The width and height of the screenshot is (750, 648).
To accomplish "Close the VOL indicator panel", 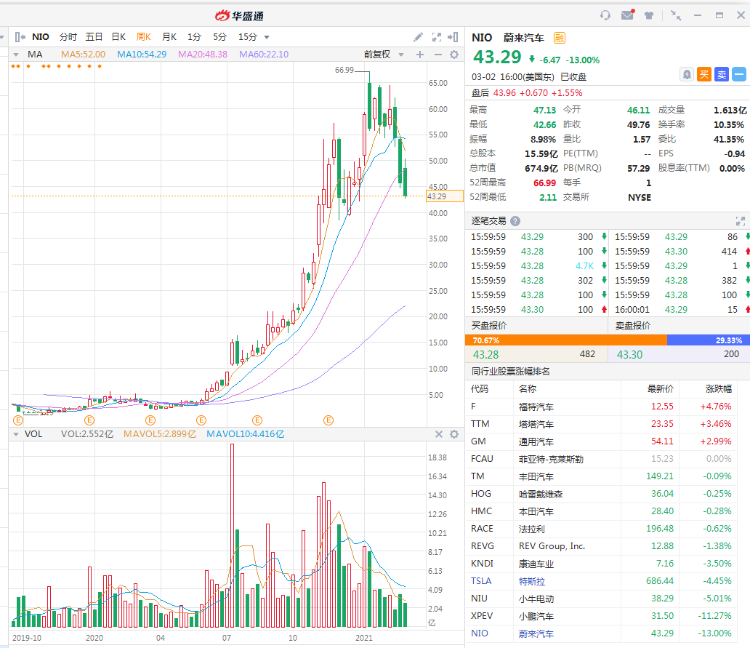I will [x=439, y=434].
